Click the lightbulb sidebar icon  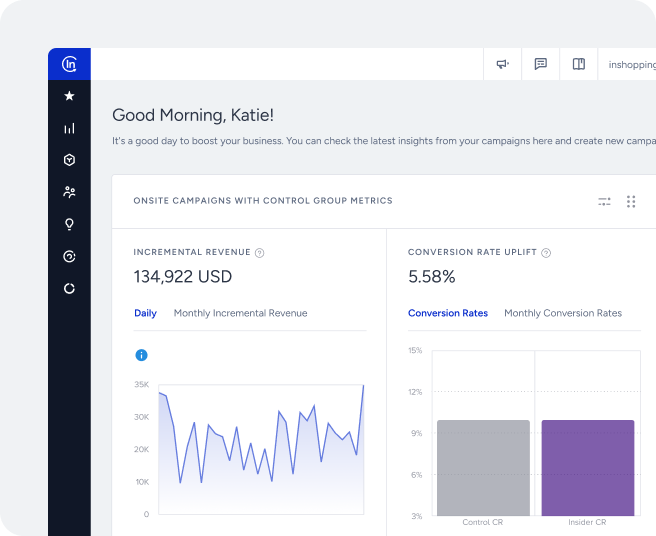(69, 224)
